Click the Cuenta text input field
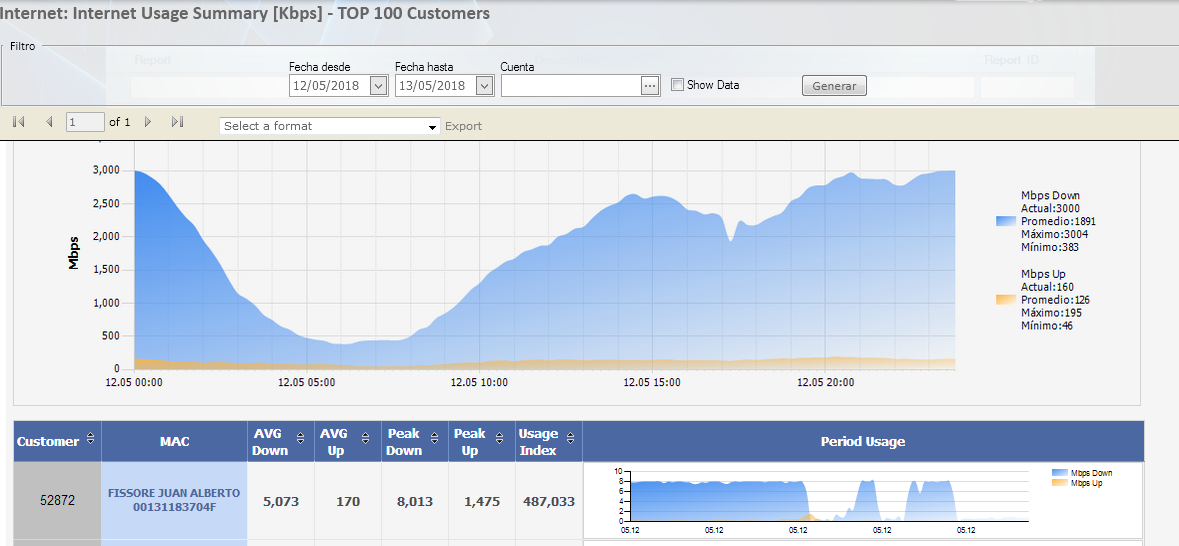Image resolution: width=1179 pixels, height=546 pixels. (x=570, y=86)
